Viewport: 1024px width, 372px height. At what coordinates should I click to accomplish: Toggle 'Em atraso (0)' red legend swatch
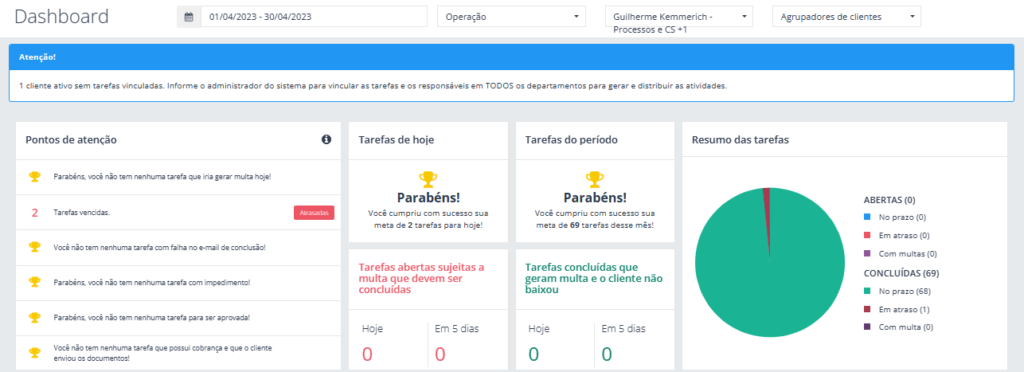tap(867, 235)
